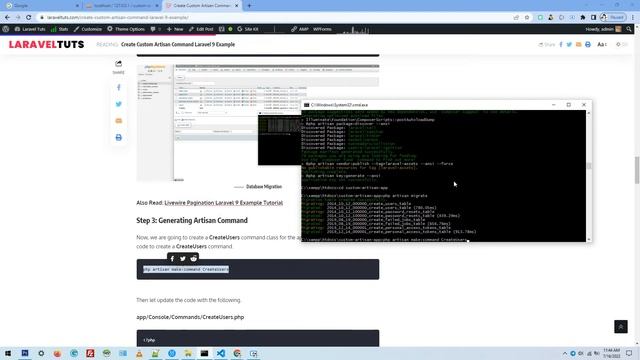The image size is (640, 360).
Task: Open Theme Options in the admin bar
Action: (126, 29)
